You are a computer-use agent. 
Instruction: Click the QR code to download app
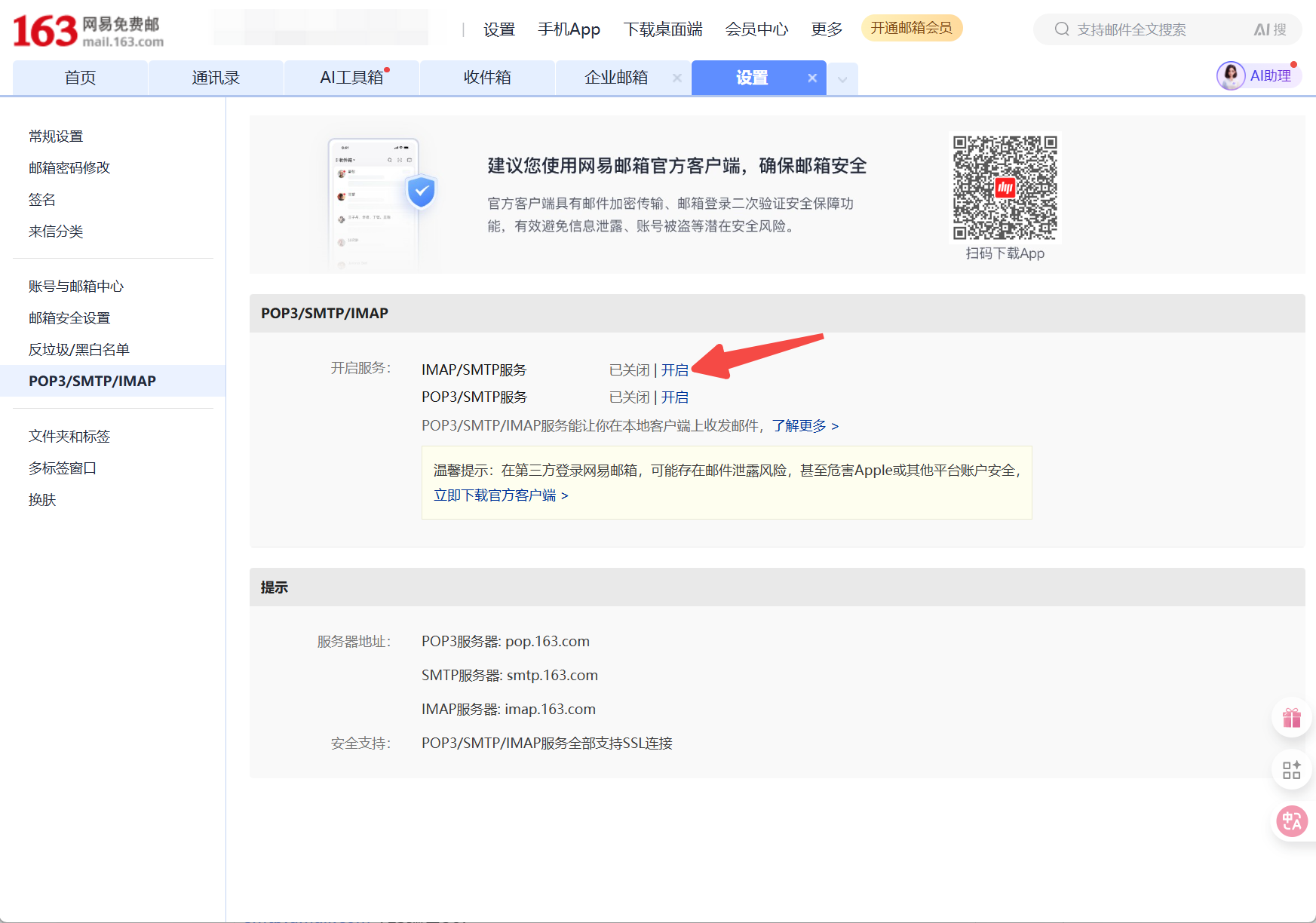pos(1005,188)
